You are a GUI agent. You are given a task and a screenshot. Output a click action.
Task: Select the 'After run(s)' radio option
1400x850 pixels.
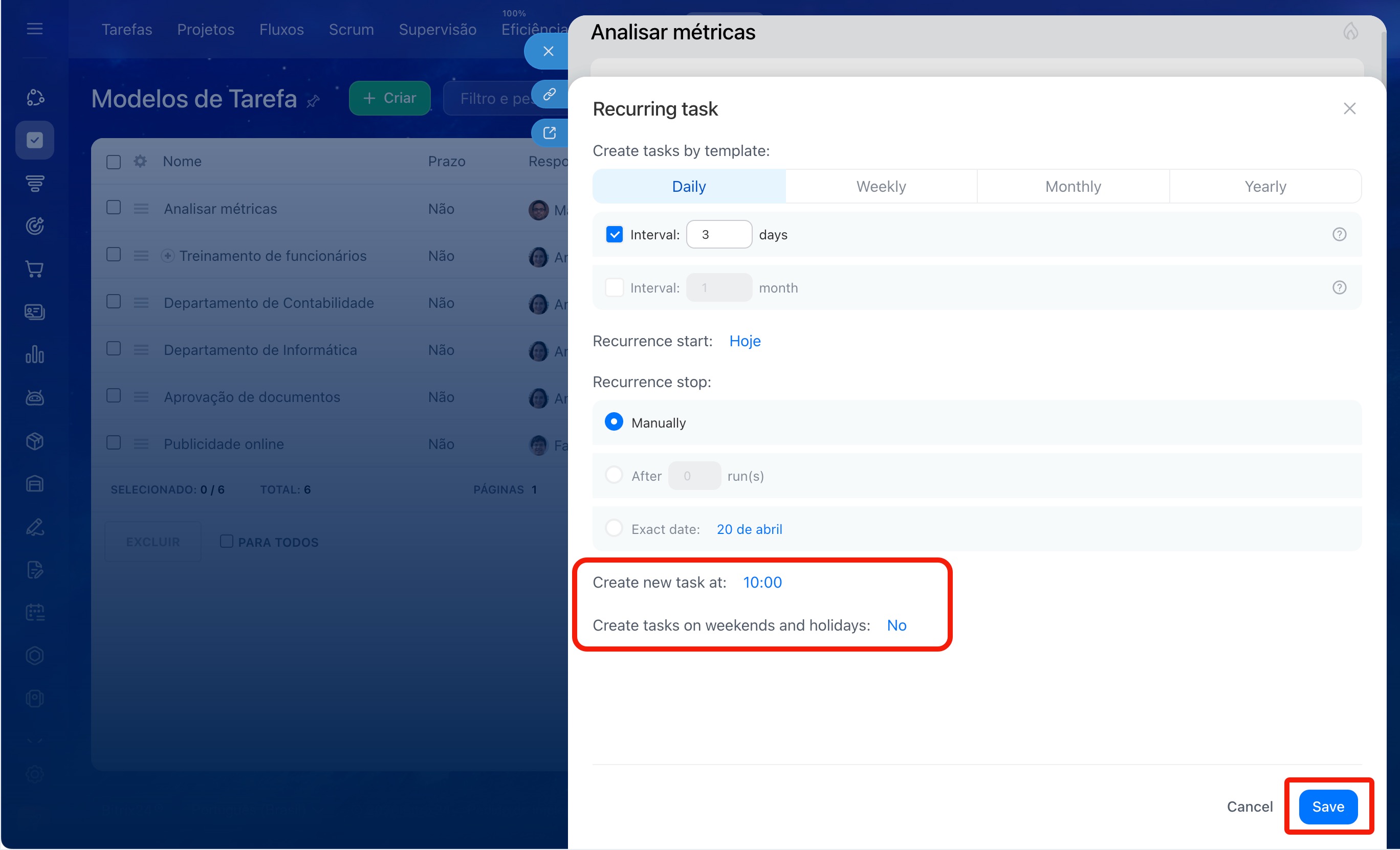click(614, 475)
